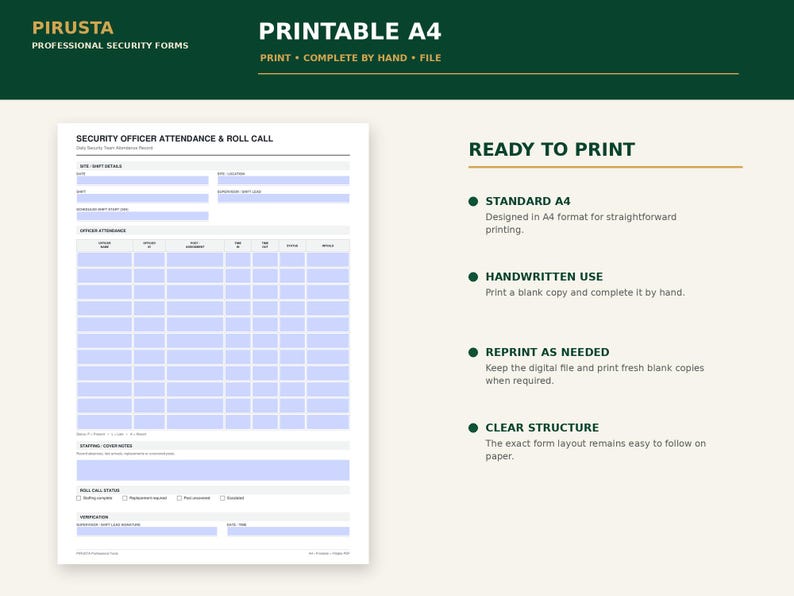Click the Print • Complete by Hand • File subtitle
Viewport: 794px width, 596px height.
(x=350, y=58)
